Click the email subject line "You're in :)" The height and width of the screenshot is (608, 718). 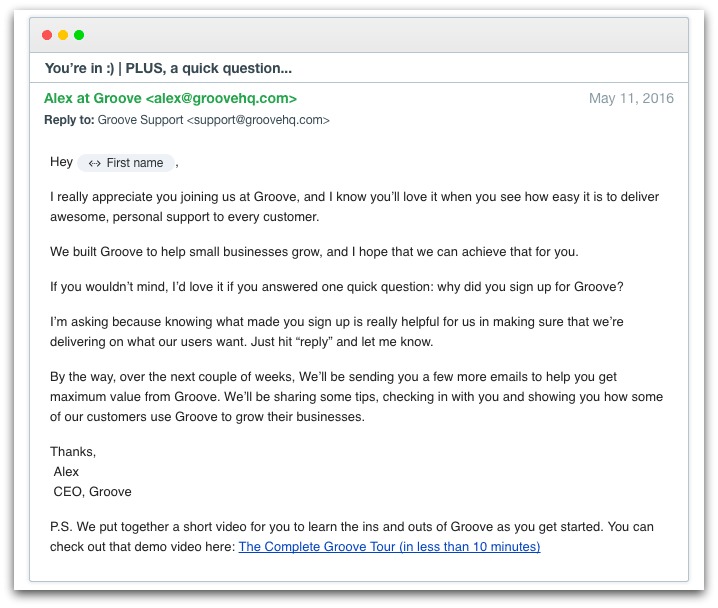tap(168, 68)
